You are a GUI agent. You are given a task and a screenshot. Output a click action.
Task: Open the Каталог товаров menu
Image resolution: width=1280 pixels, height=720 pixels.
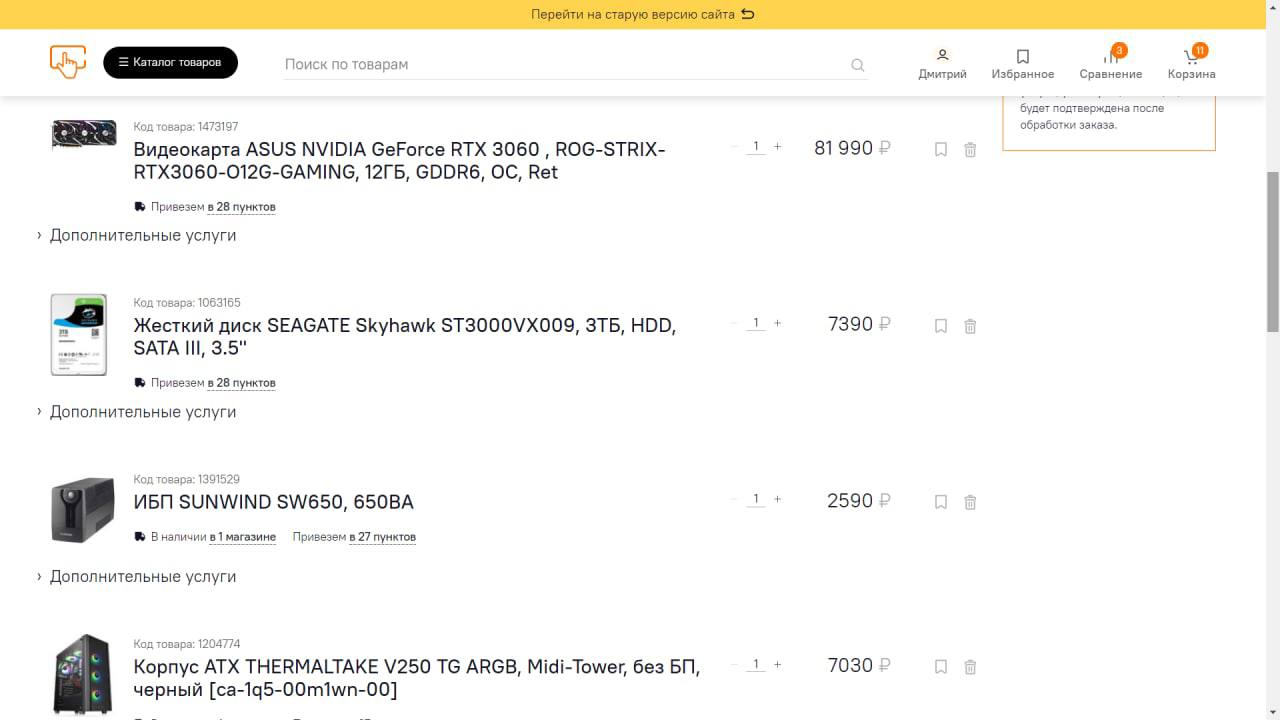coord(170,62)
